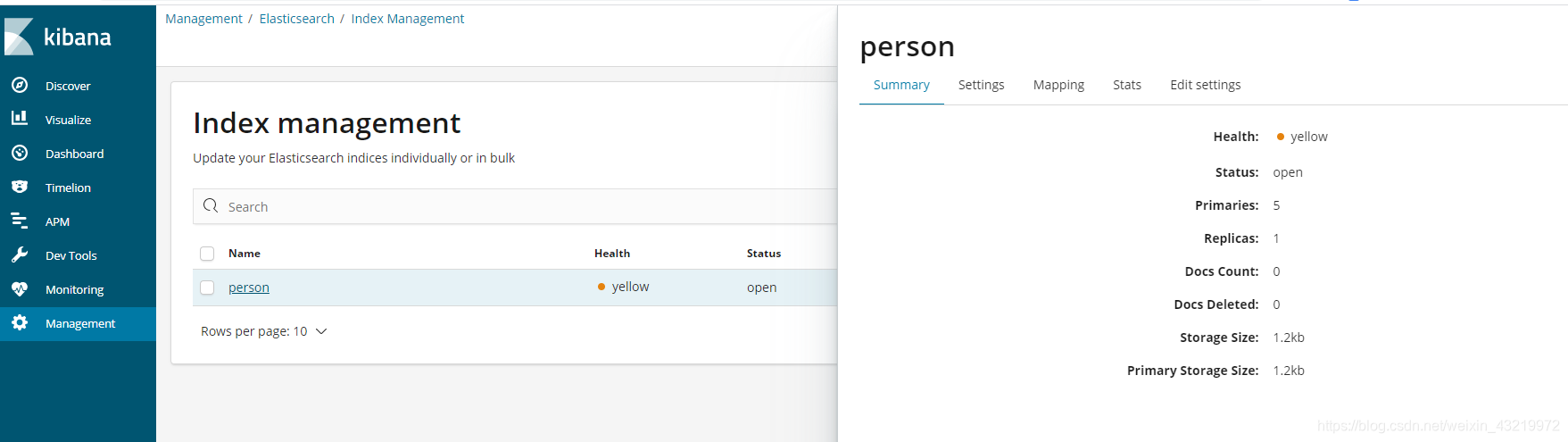The width and height of the screenshot is (1568, 442).
Task: Go to Visualize in the sidebar
Action: coord(68,120)
